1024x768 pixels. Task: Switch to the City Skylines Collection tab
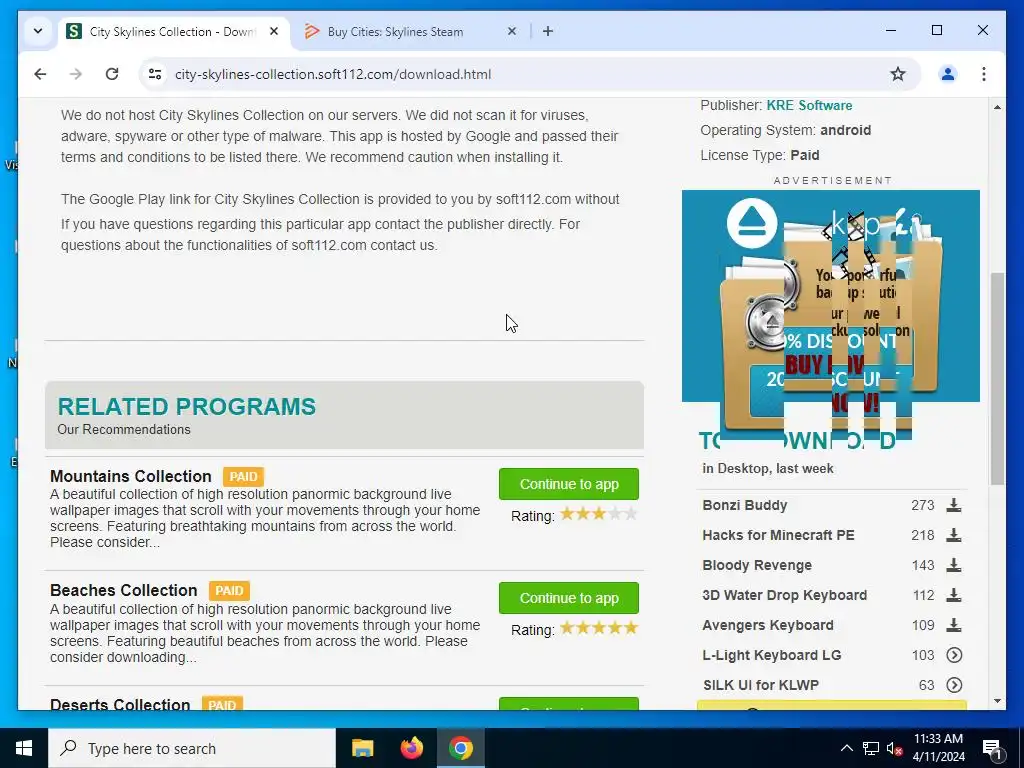(173, 31)
